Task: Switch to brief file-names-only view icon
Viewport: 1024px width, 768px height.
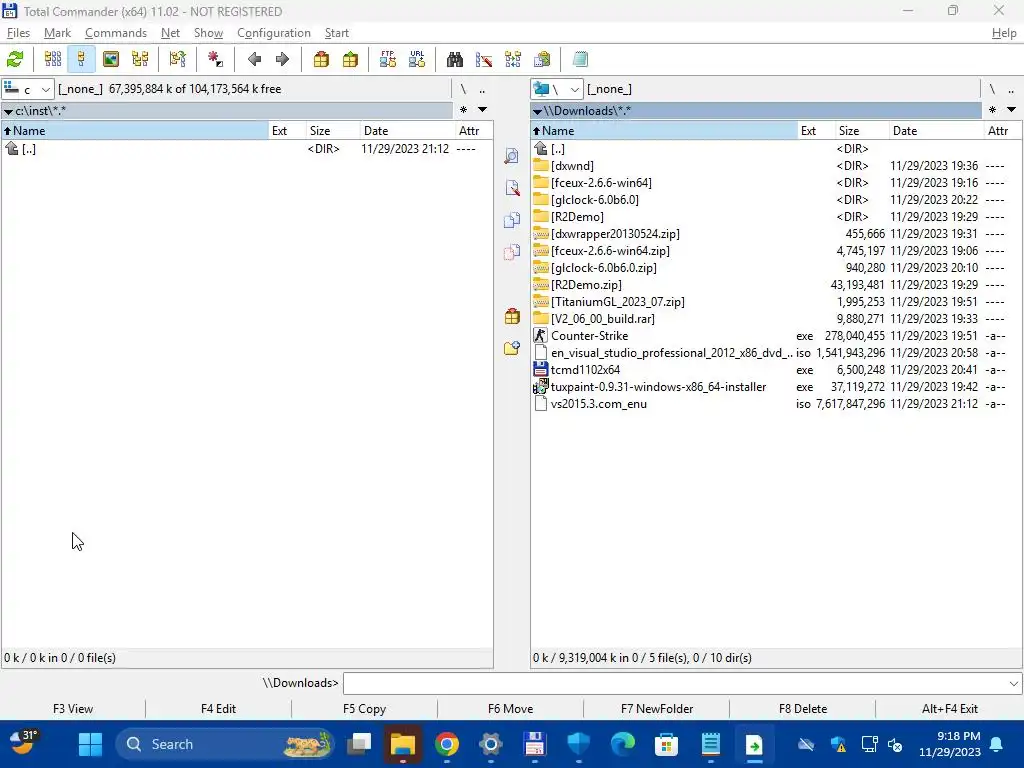Action: point(53,59)
